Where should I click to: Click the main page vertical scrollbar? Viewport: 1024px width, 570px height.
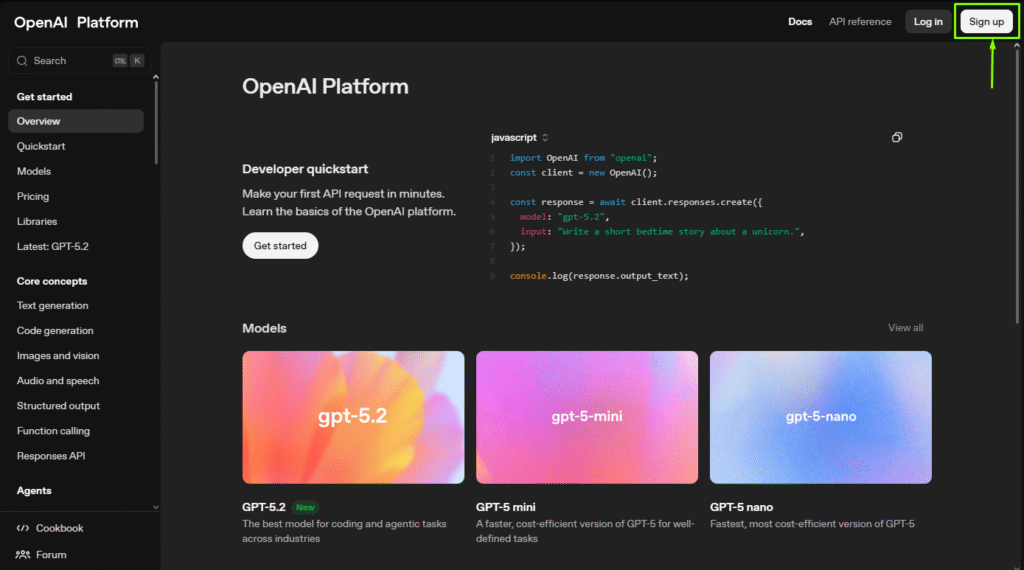tap(1017, 186)
